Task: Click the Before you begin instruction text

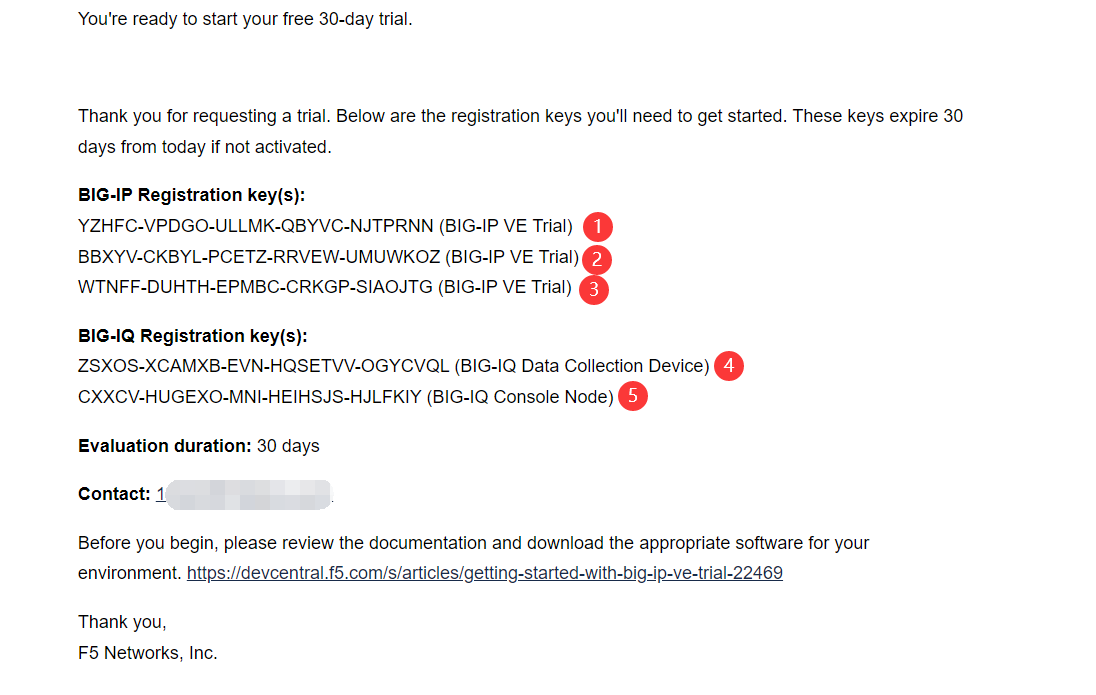Action: point(473,543)
